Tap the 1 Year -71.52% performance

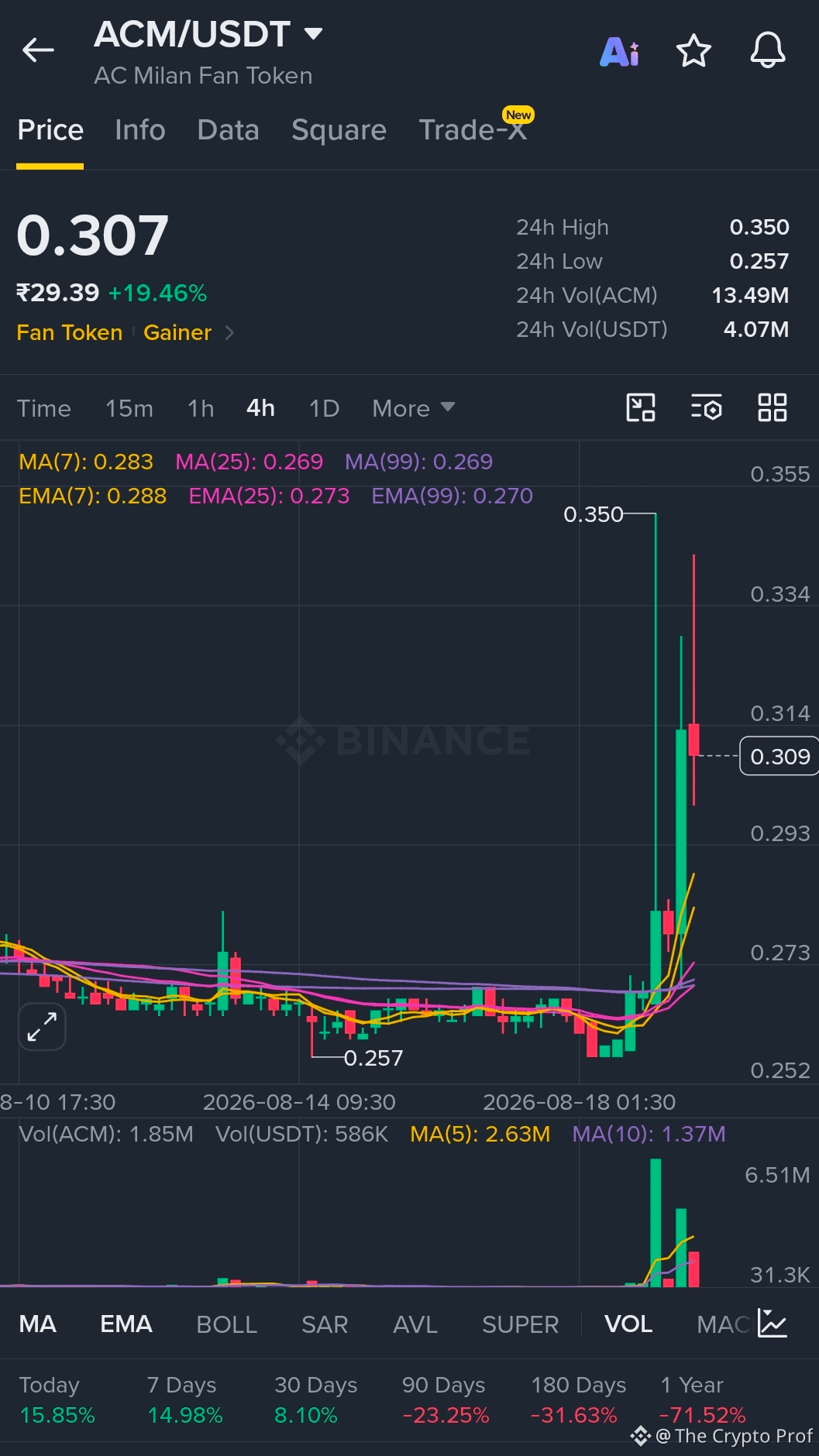click(x=702, y=1400)
